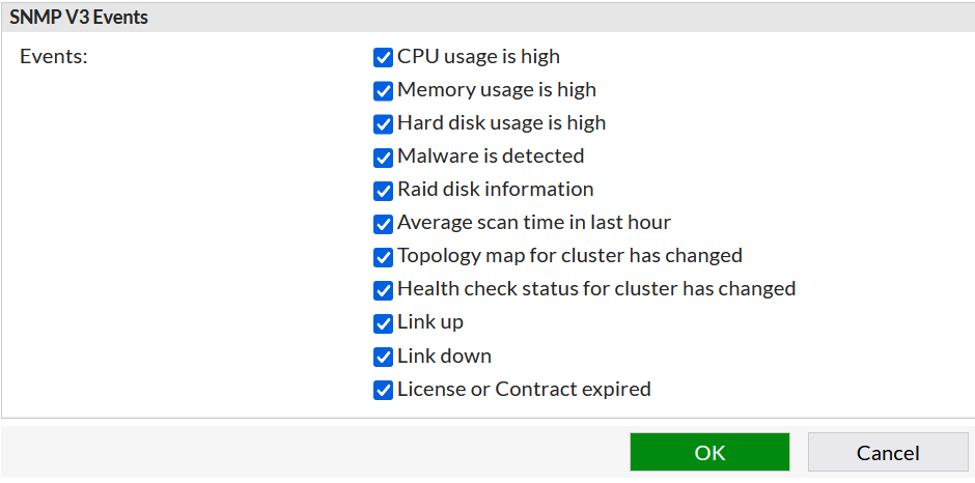This screenshot has height=483, width=975.
Task: Toggle the Hard disk usage is high checkbox
Action: [383, 124]
